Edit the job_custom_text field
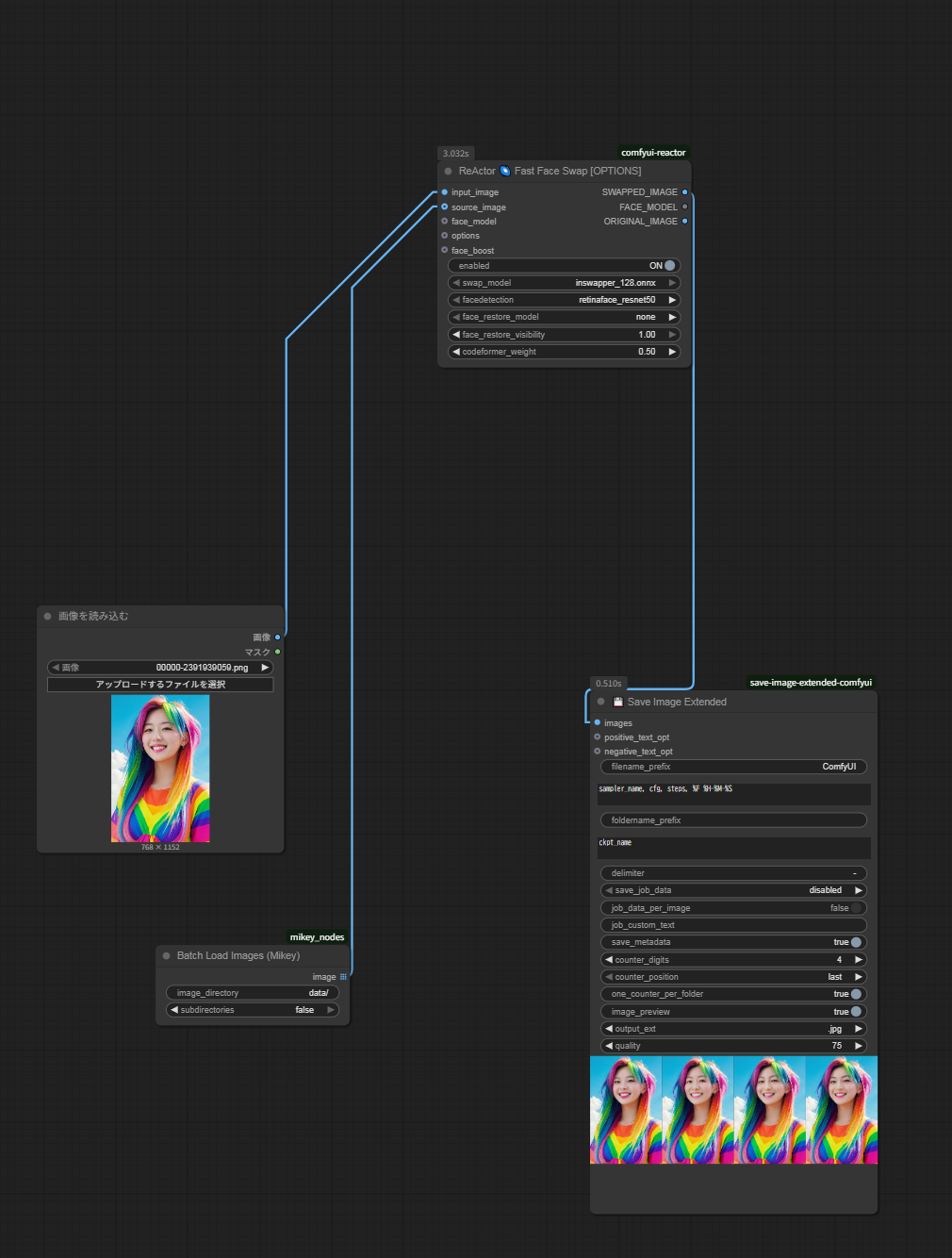 click(733, 925)
